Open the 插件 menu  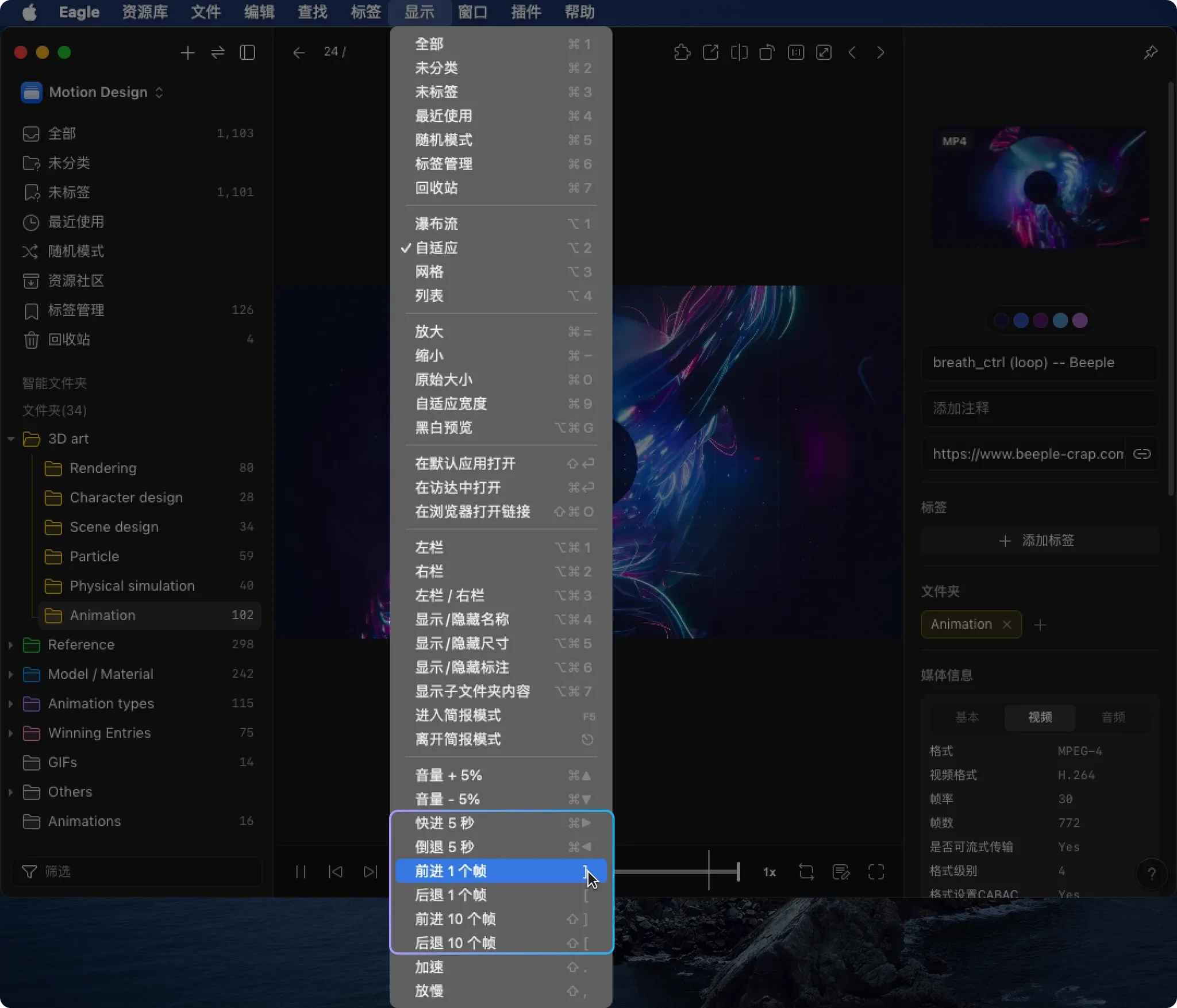point(526,12)
